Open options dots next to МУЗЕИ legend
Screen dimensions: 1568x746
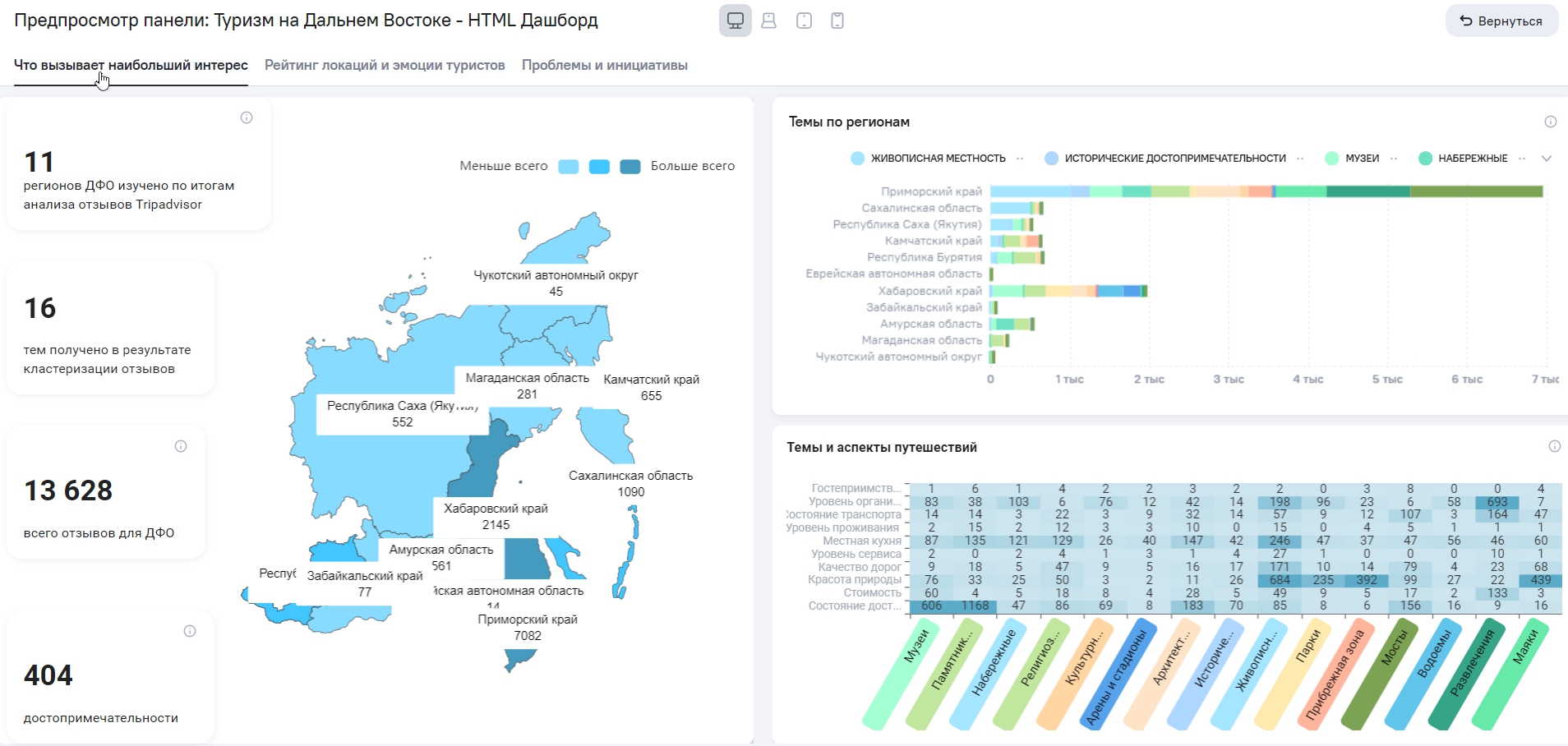pyautogui.click(x=1394, y=159)
